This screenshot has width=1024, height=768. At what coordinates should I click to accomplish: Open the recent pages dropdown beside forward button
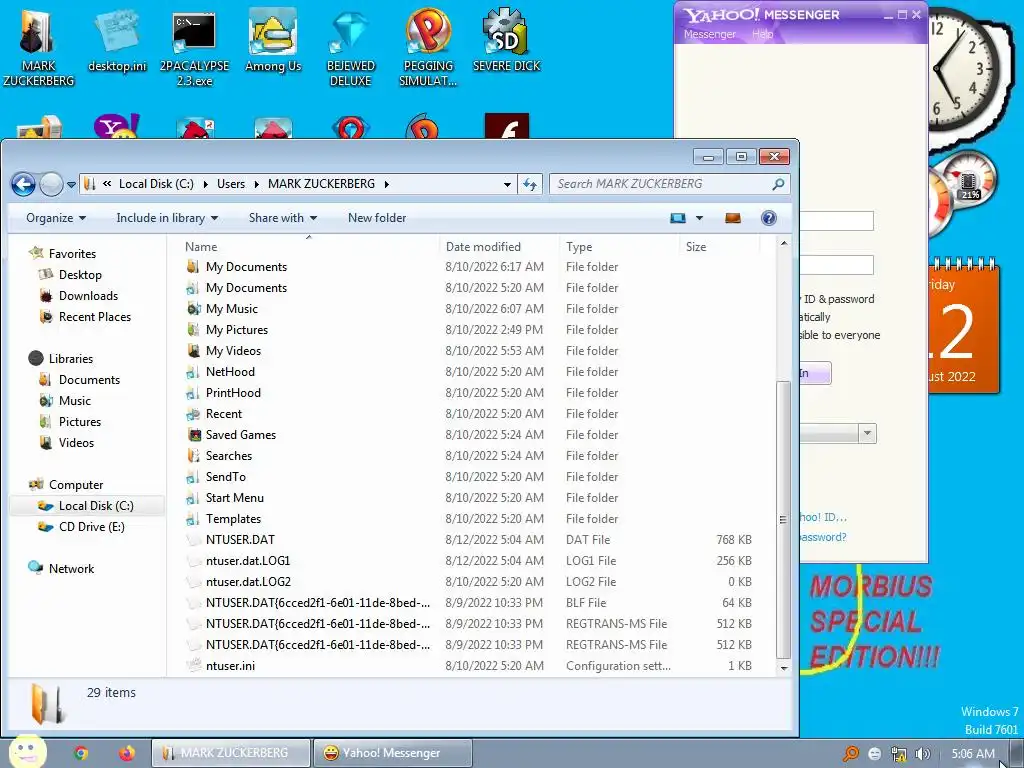click(x=71, y=185)
